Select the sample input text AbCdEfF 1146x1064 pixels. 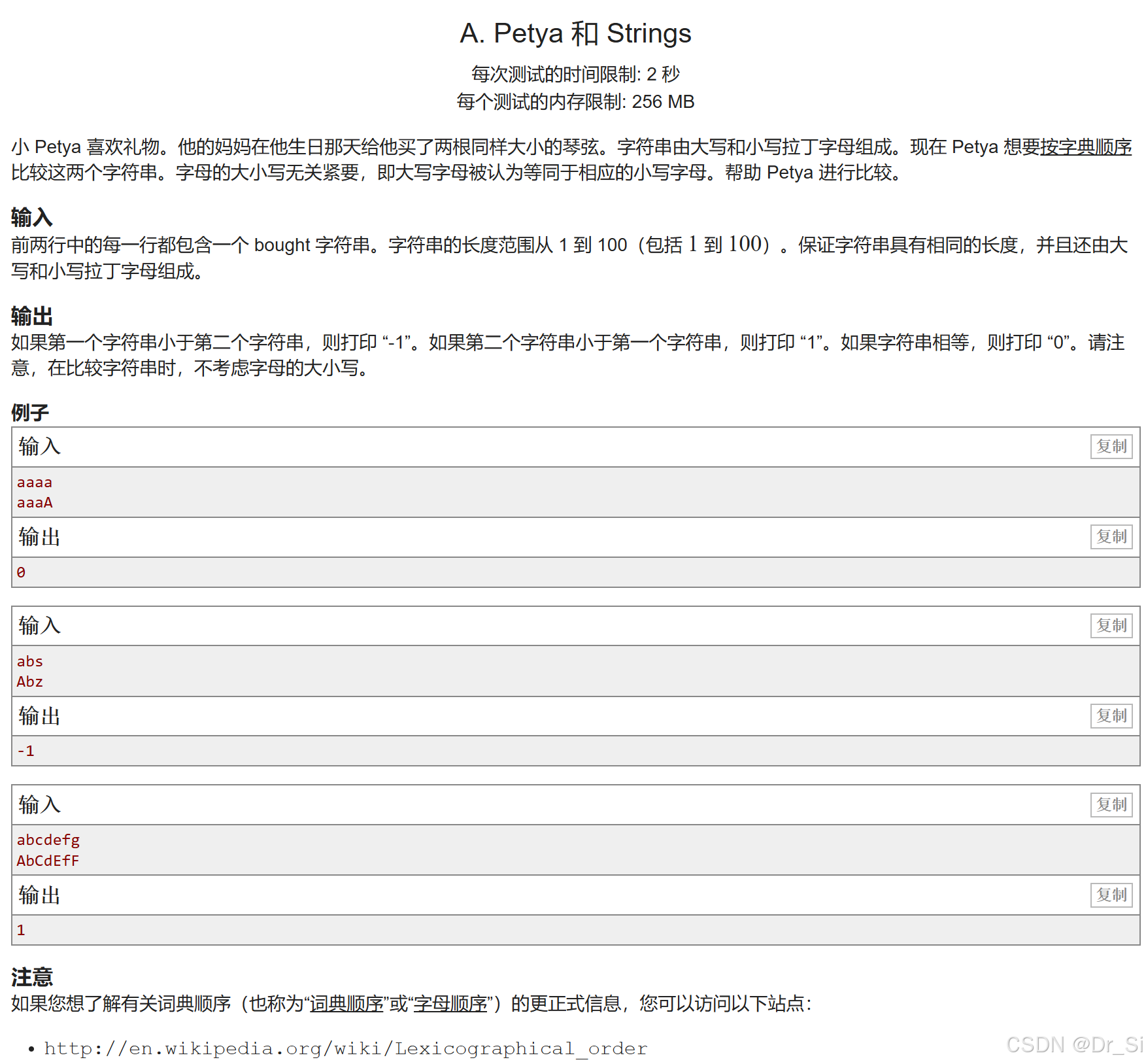pyautogui.click(x=48, y=861)
